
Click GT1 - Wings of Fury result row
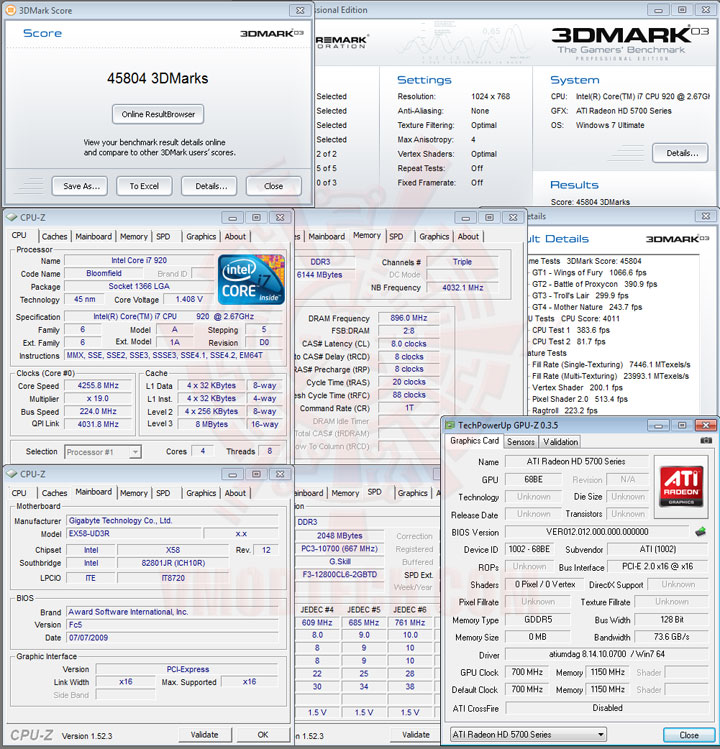[589, 273]
